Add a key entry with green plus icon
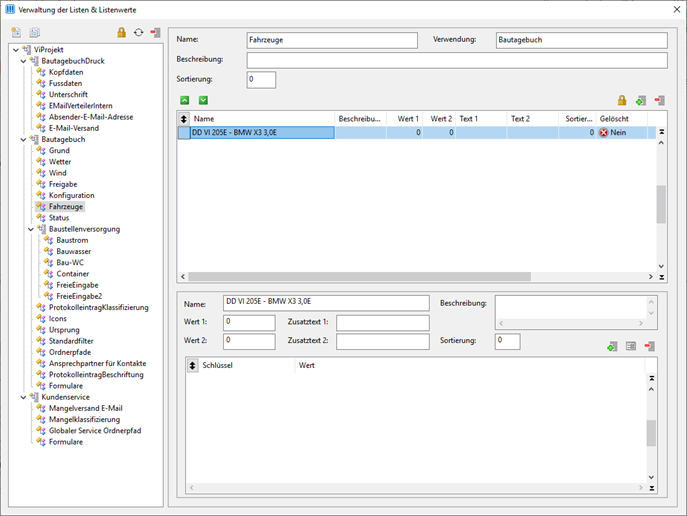This screenshot has height=516, width=687. click(x=612, y=346)
